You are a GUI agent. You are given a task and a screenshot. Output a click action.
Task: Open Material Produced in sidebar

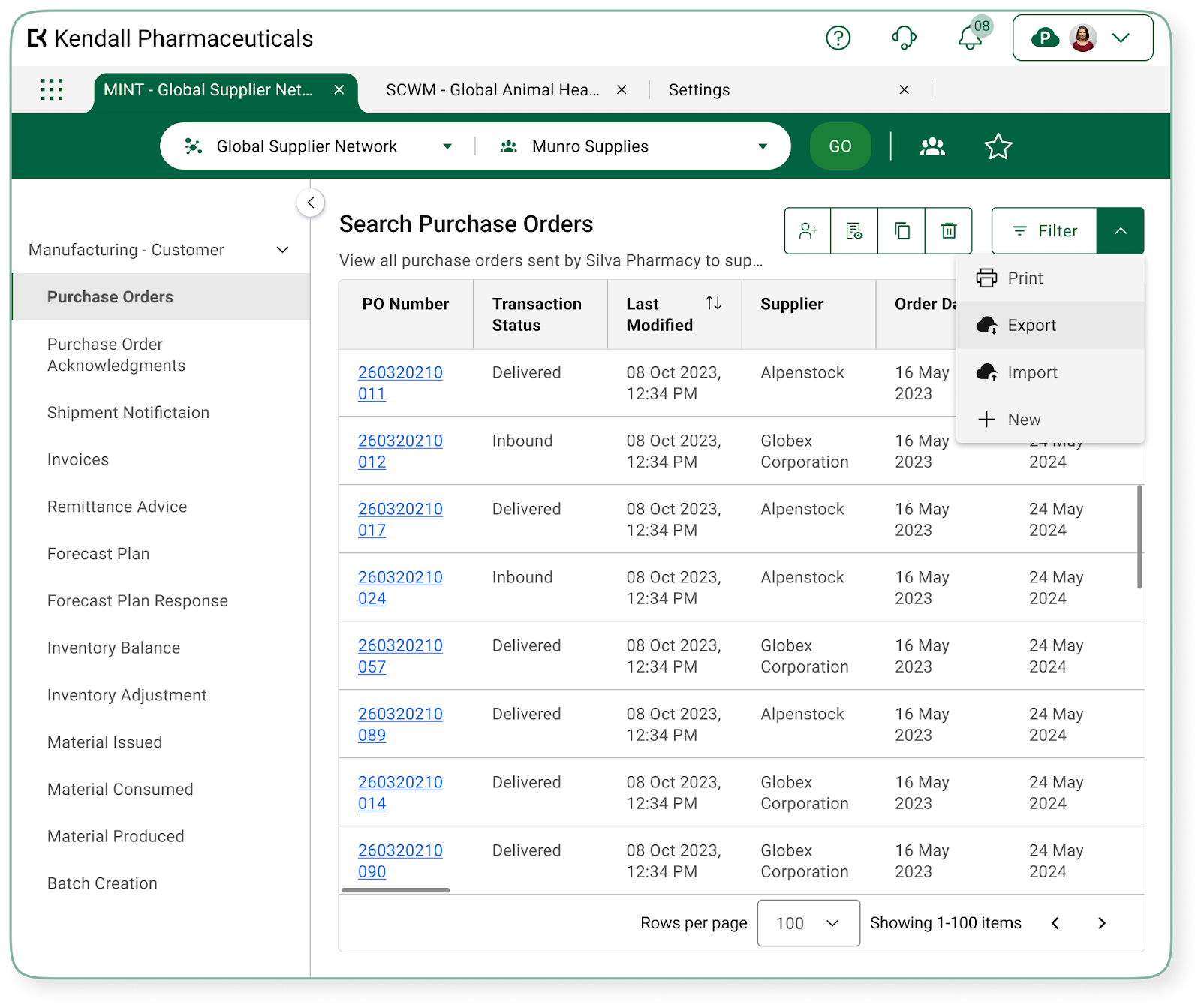point(116,837)
